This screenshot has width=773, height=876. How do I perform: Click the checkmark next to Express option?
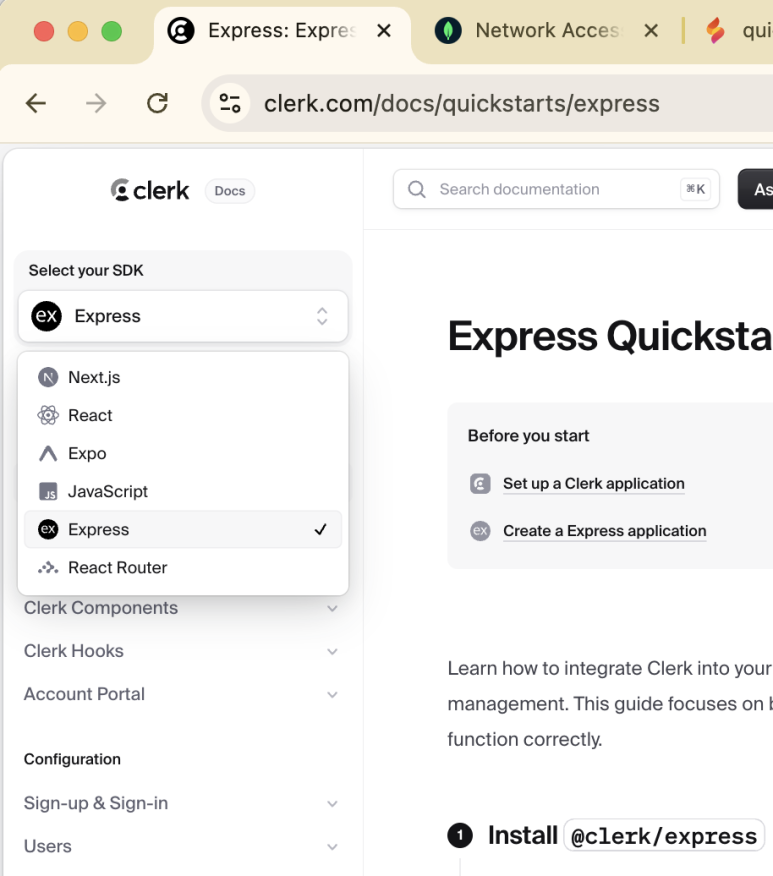321,529
